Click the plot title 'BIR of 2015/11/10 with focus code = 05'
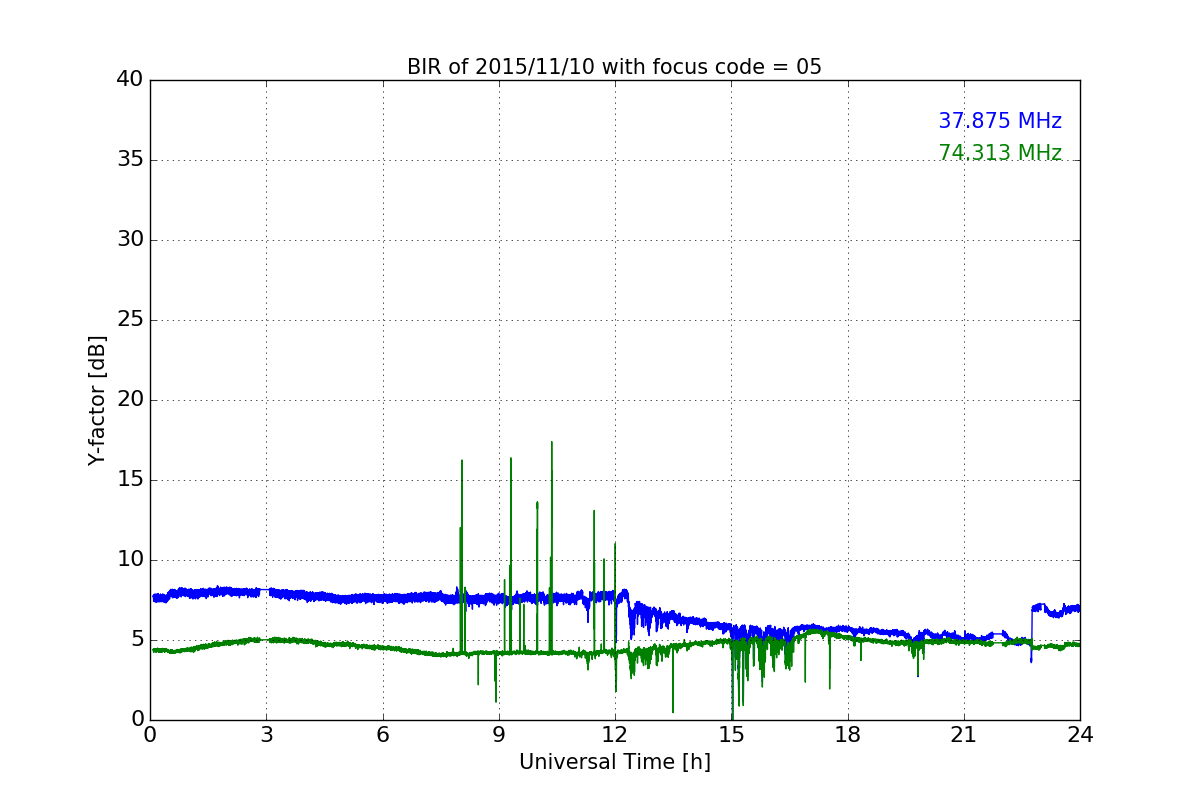The height and width of the screenshot is (800, 1200). 614,67
